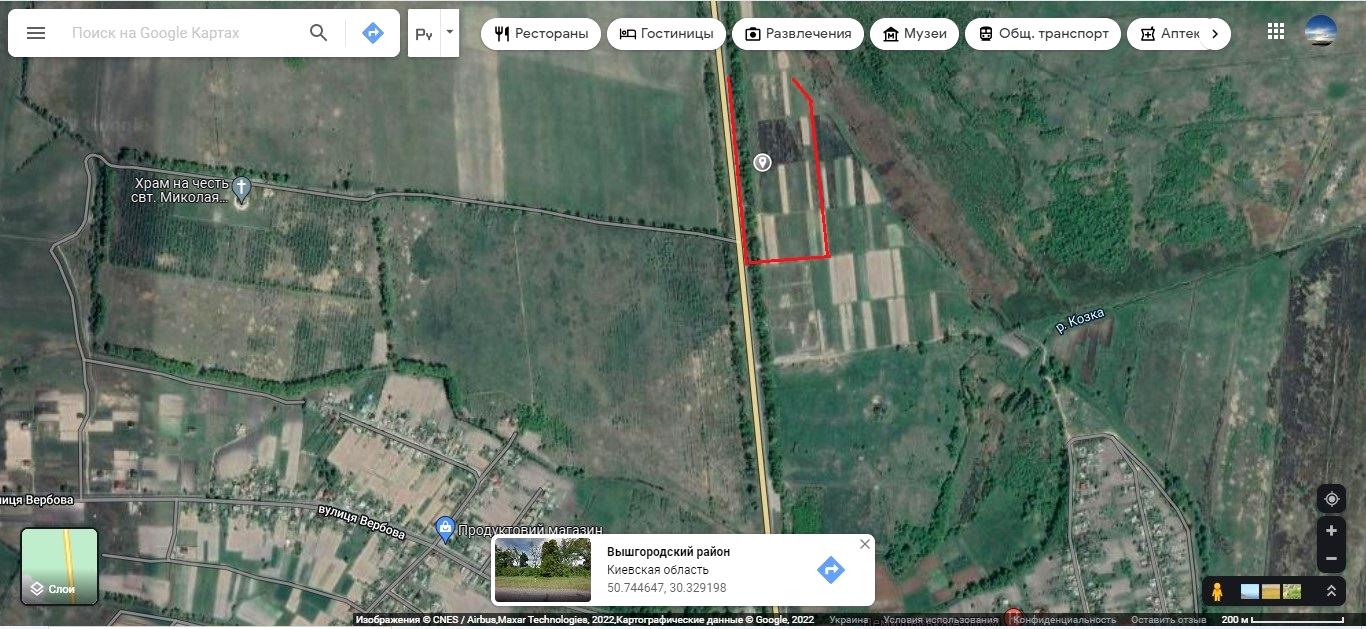Pick up the Street View pegman
The height and width of the screenshot is (629, 1366).
[1217, 591]
